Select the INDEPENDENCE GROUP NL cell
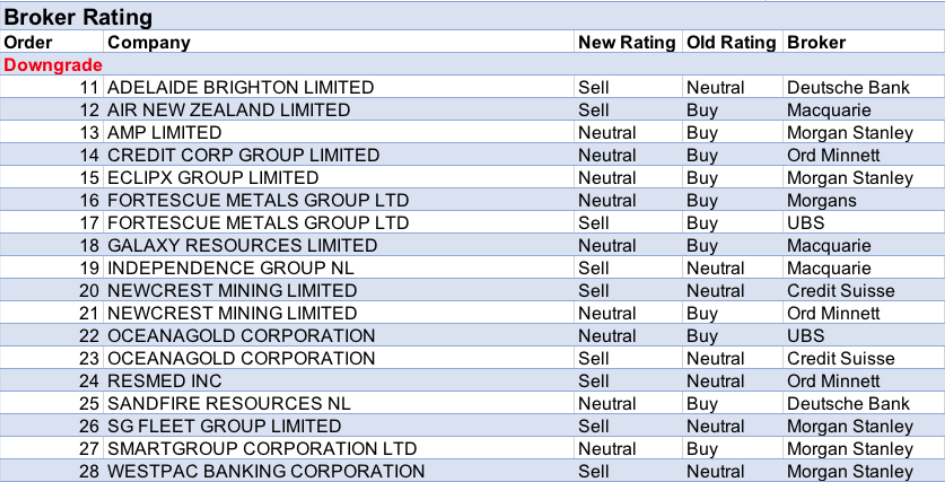 pos(230,268)
